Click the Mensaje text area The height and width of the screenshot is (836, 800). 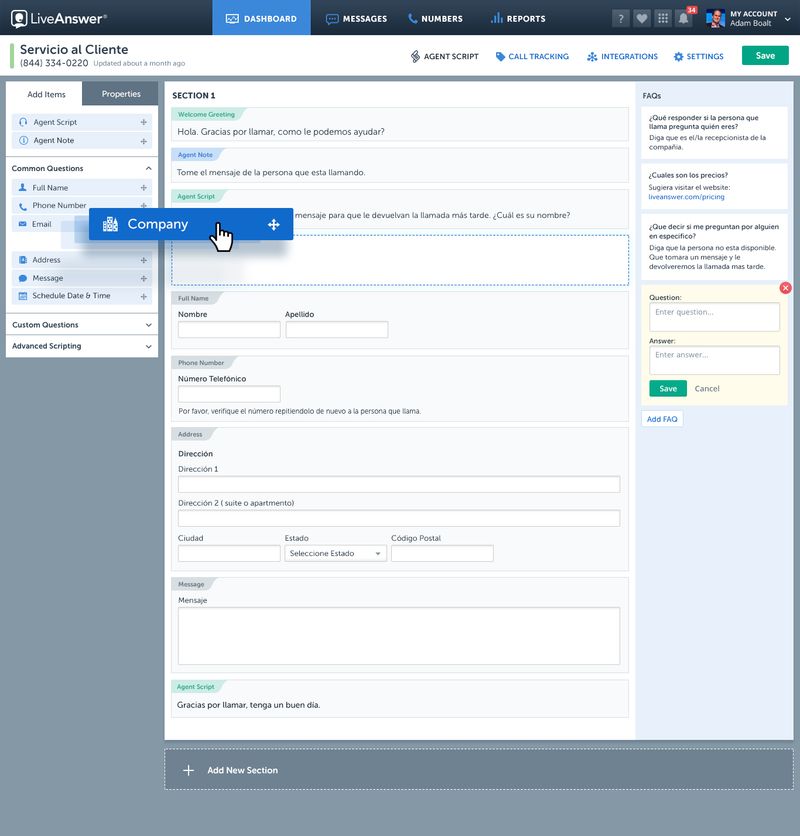tap(398, 636)
